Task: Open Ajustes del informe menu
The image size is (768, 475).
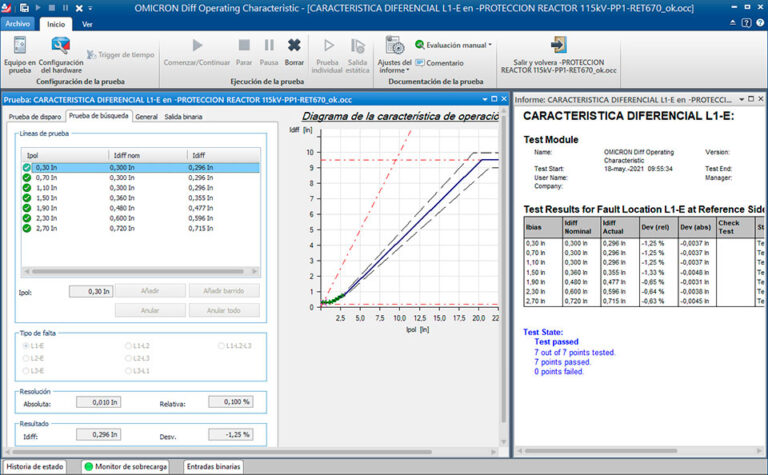Action: click(394, 56)
